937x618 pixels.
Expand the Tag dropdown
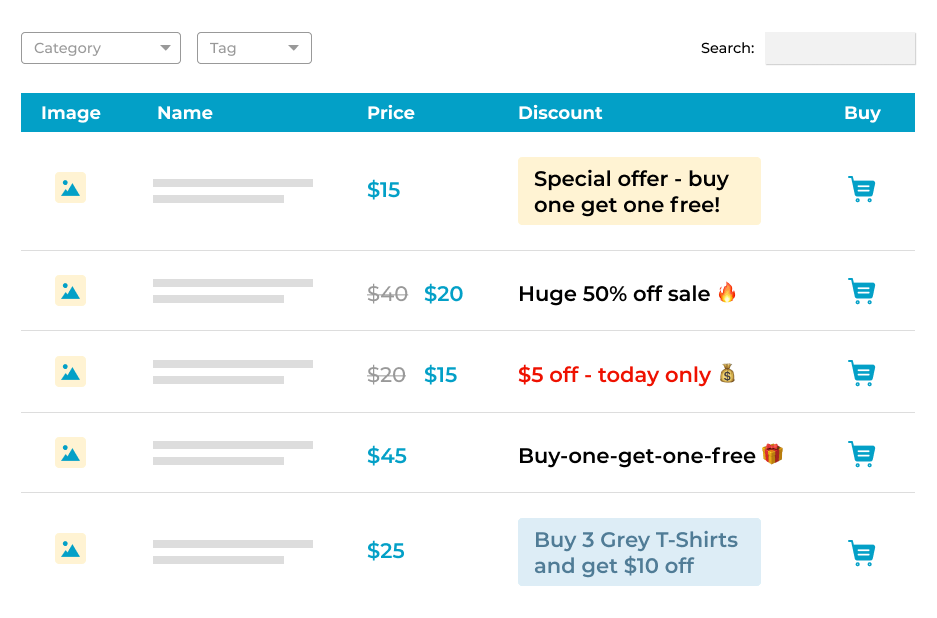tap(254, 47)
